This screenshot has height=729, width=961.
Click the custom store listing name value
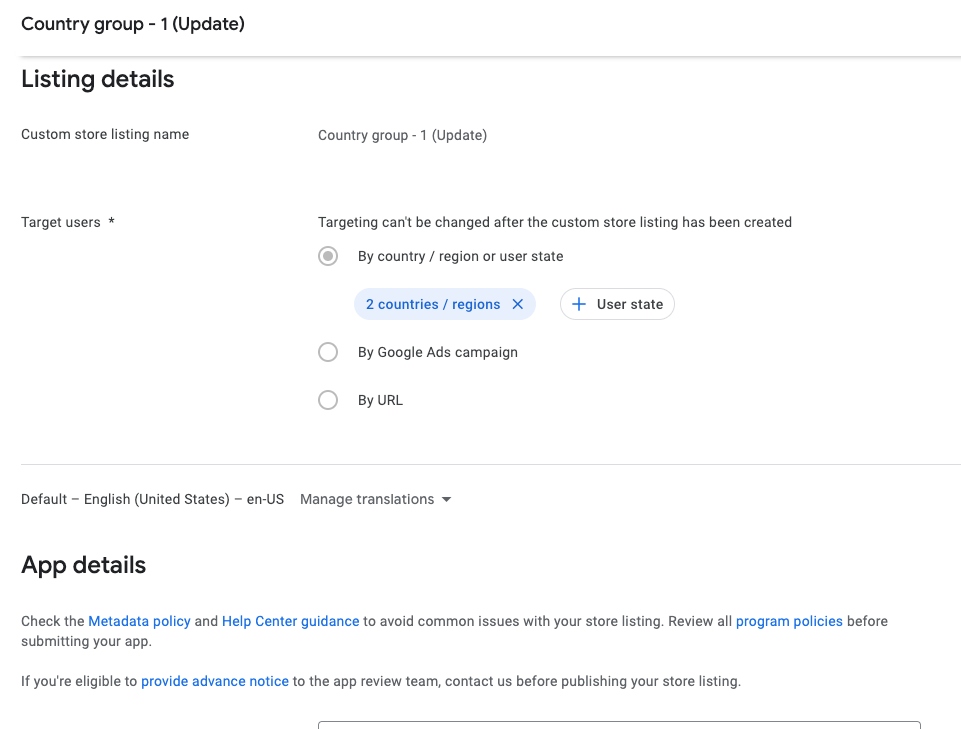point(402,135)
